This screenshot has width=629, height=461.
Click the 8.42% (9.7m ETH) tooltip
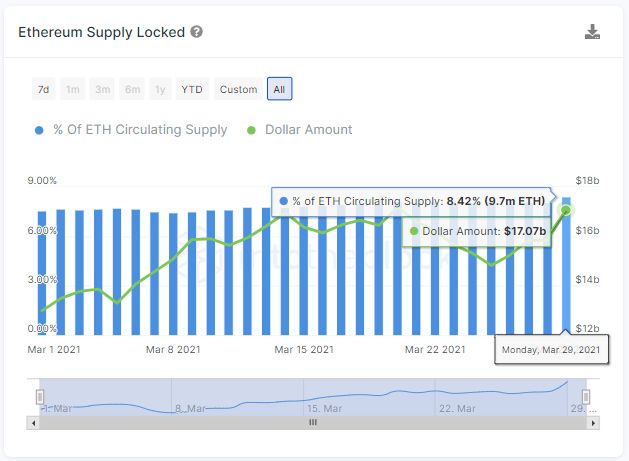click(x=412, y=201)
